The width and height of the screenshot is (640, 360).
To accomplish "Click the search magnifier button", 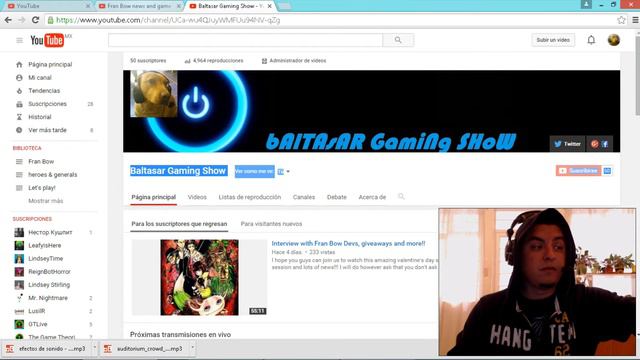I will pos(398,40).
